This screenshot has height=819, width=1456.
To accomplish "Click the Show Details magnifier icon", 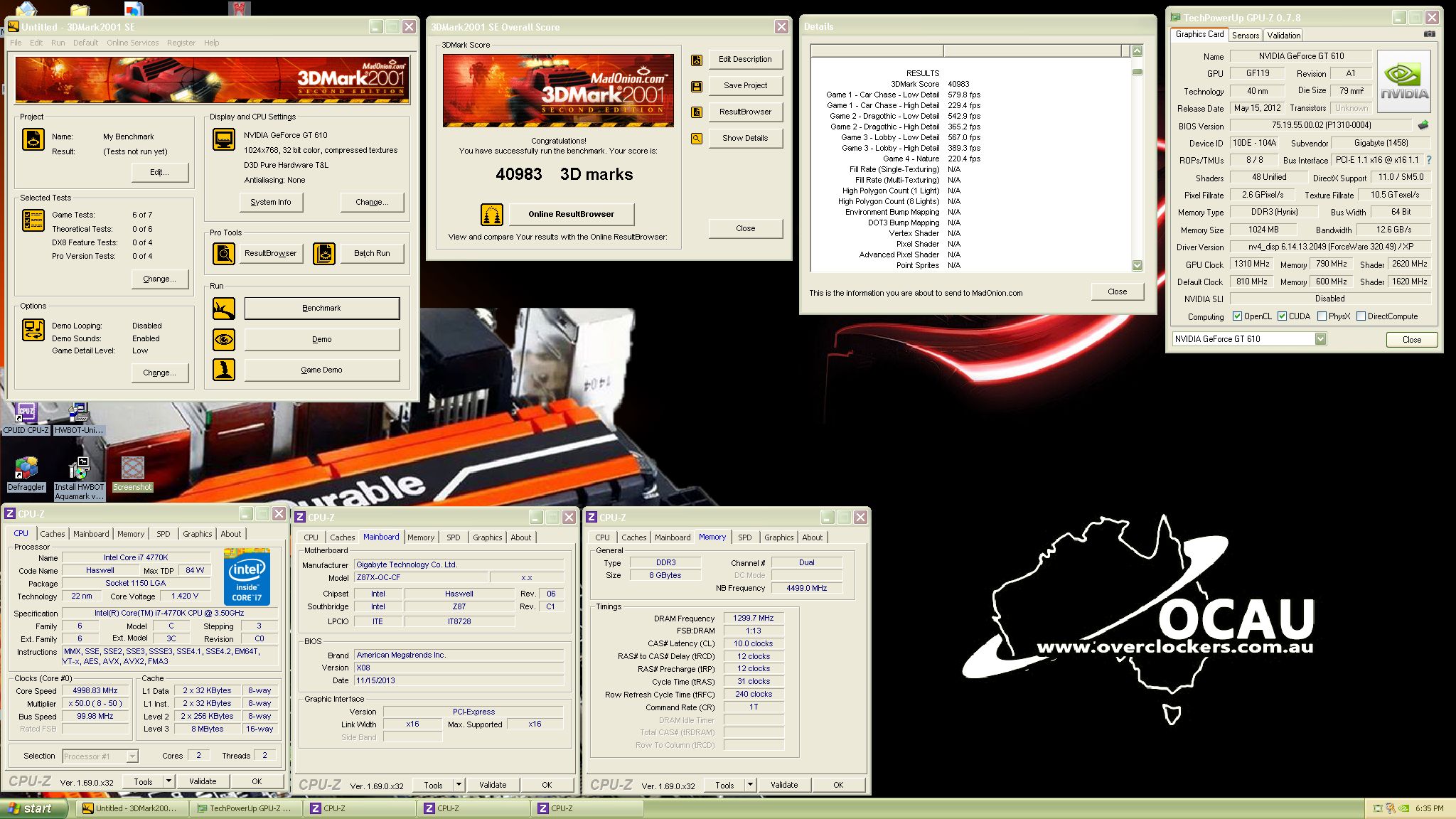I will 697,139.
